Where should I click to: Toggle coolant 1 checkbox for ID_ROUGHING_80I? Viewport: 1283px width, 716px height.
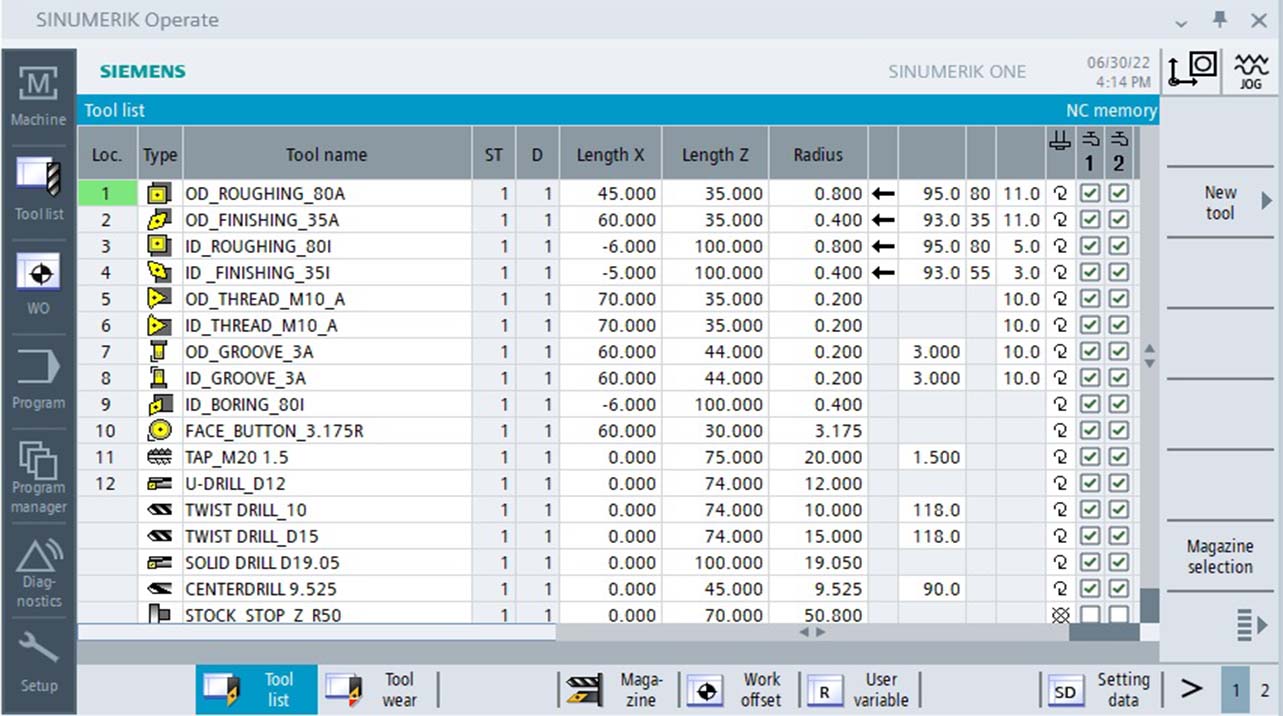(x=1090, y=246)
